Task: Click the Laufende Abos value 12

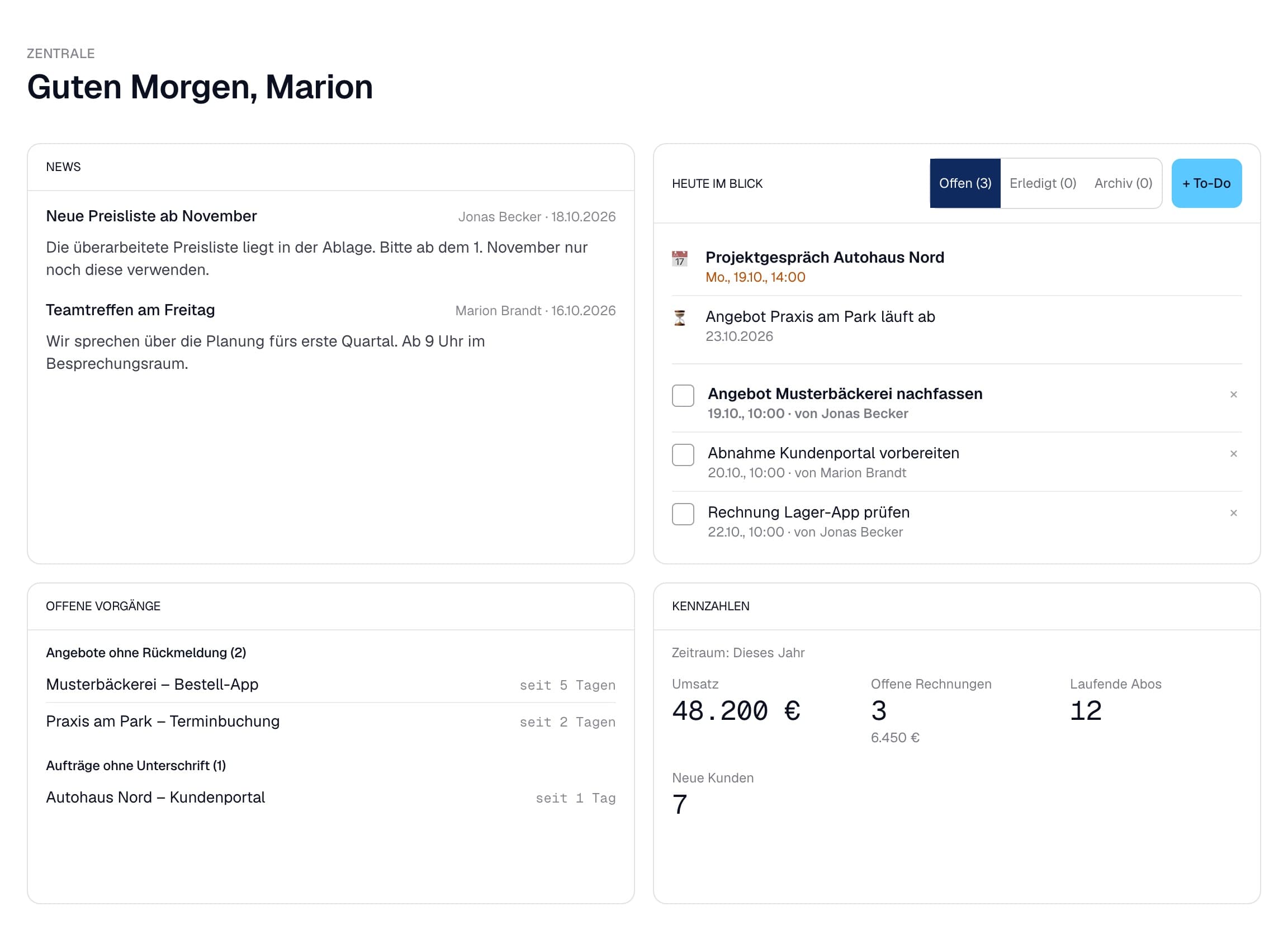Action: click(1085, 710)
